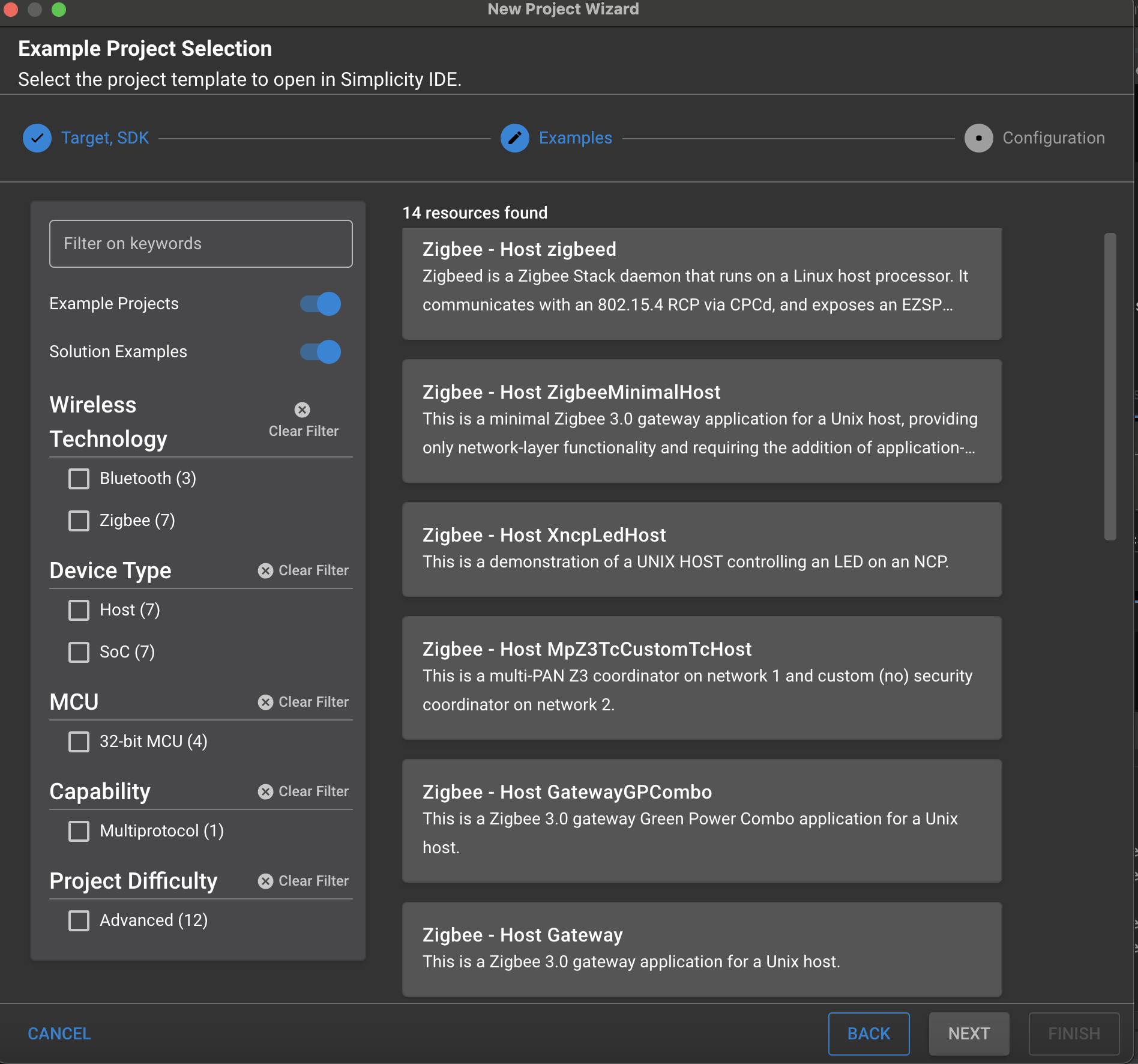Check the Bluetooth (3) checkbox
Screen dimensions: 1138x1064
pos(79,479)
